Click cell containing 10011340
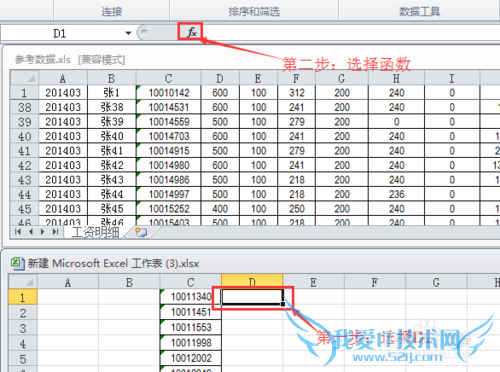 (191, 297)
